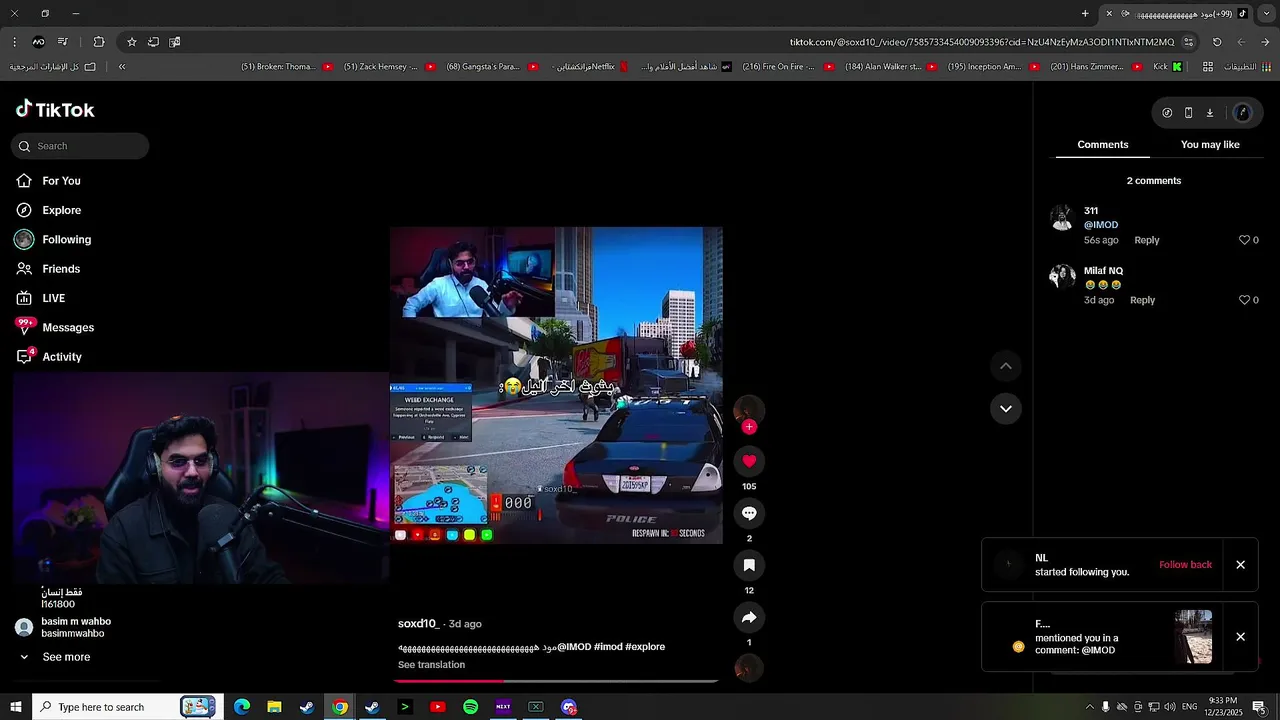This screenshot has width=1280, height=720.
Task: Open the Kick bookmark
Action: tap(1168, 67)
